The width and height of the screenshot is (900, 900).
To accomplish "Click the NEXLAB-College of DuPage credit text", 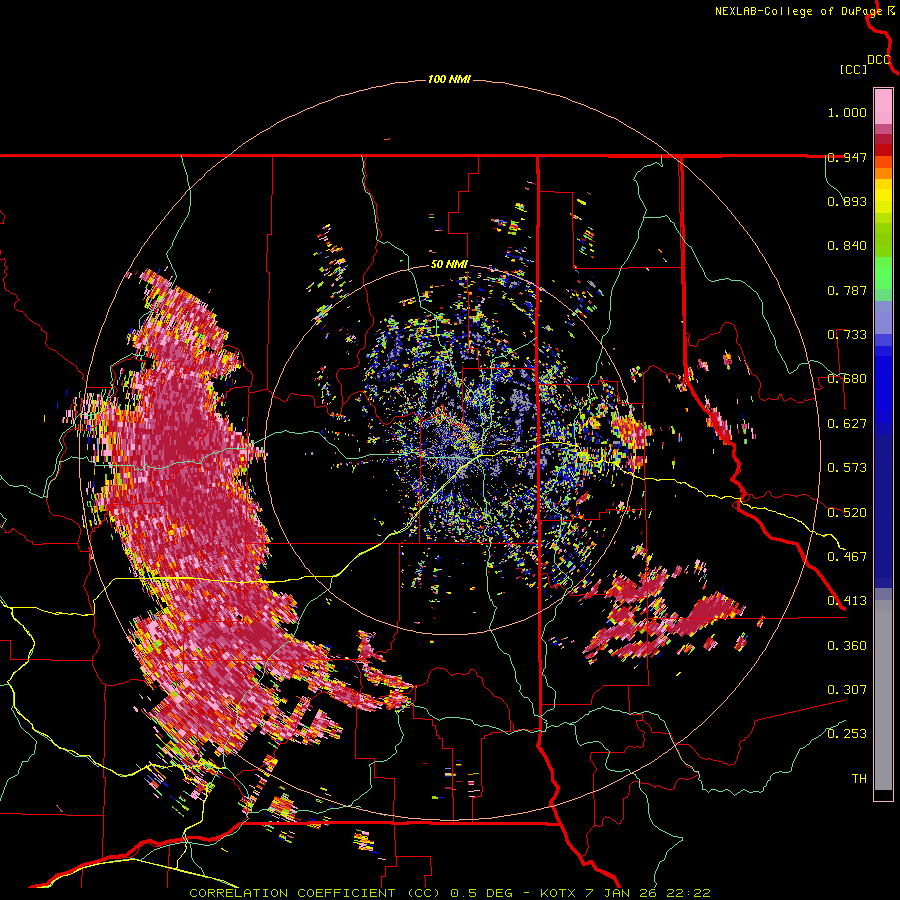I will 800,11.
